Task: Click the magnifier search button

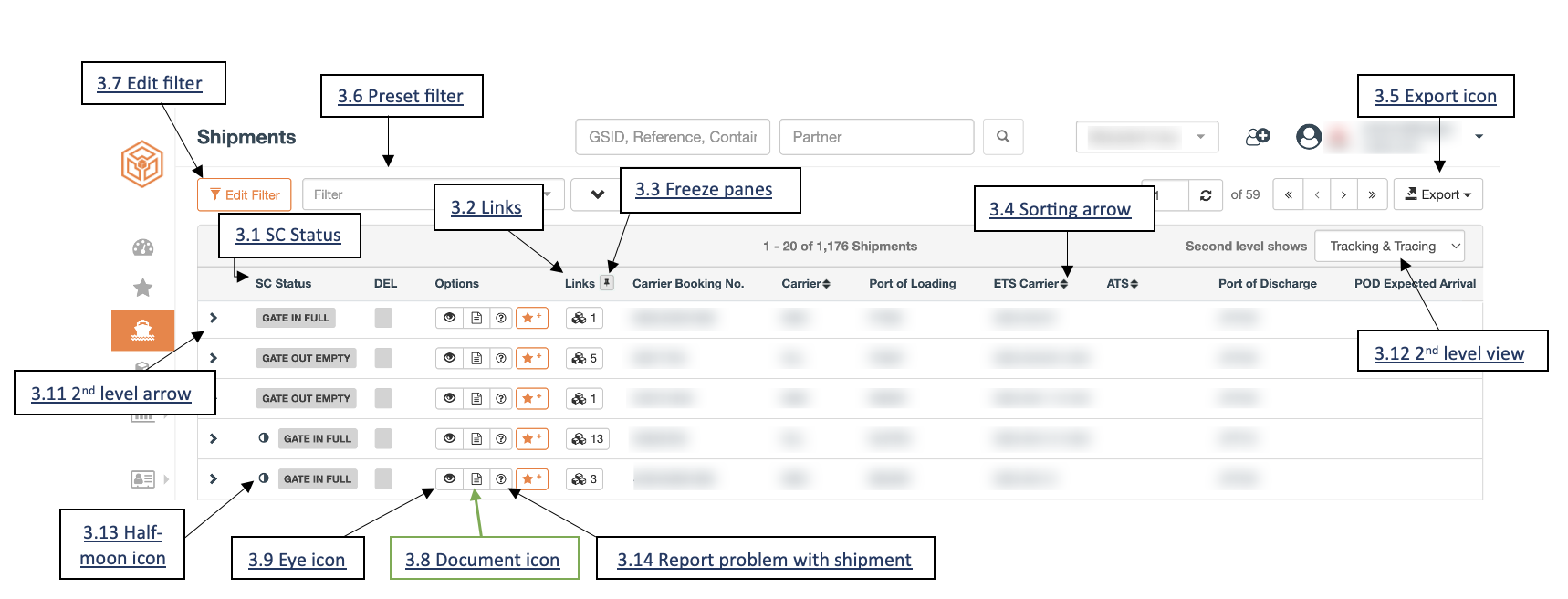Action: 1003,137
